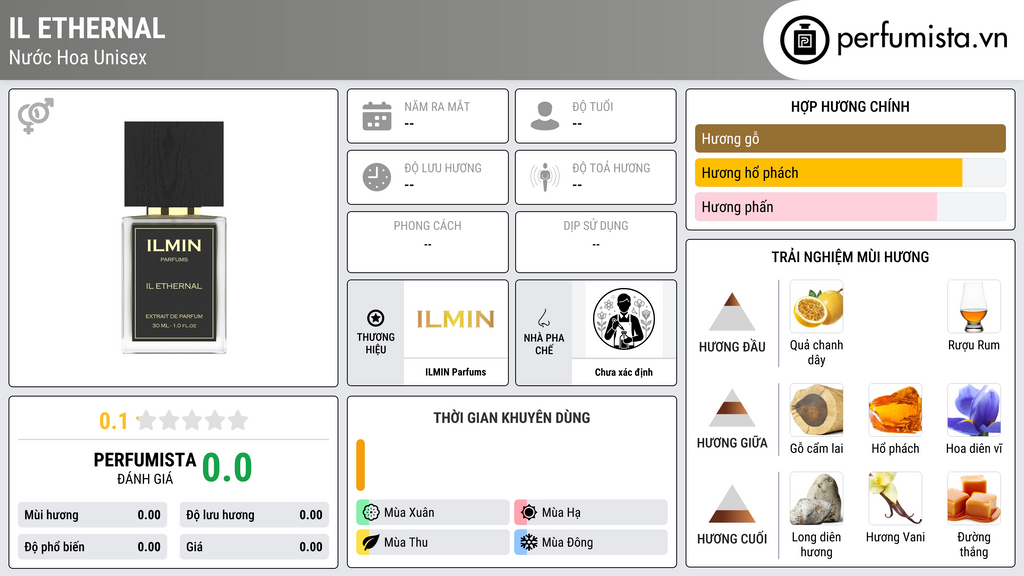This screenshot has width=1024, height=576.
Task: Click the Mùi hương 0.00 score row
Action: click(92, 515)
